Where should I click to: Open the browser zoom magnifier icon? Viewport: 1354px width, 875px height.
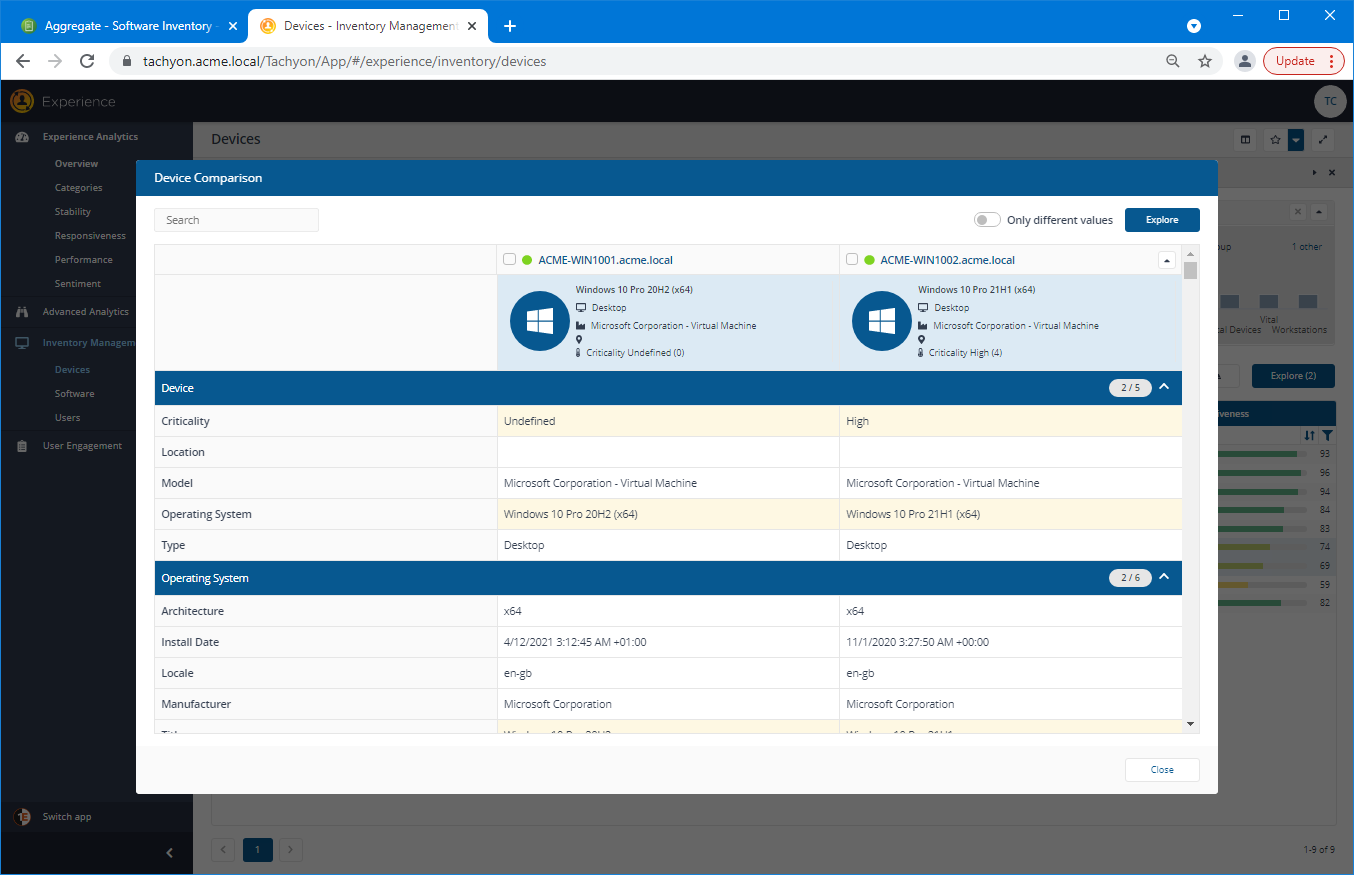[x=1173, y=61]
